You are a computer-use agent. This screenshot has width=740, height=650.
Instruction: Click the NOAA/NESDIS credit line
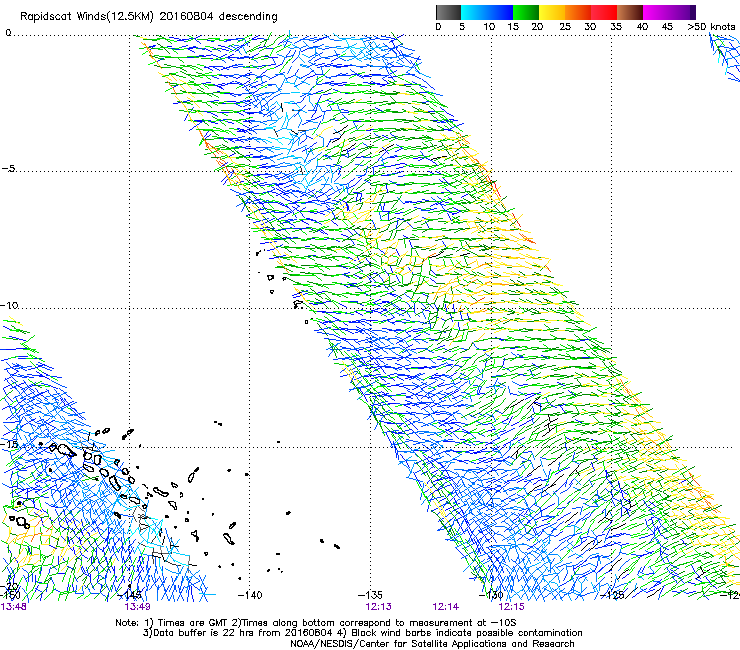tap(432, 644)
